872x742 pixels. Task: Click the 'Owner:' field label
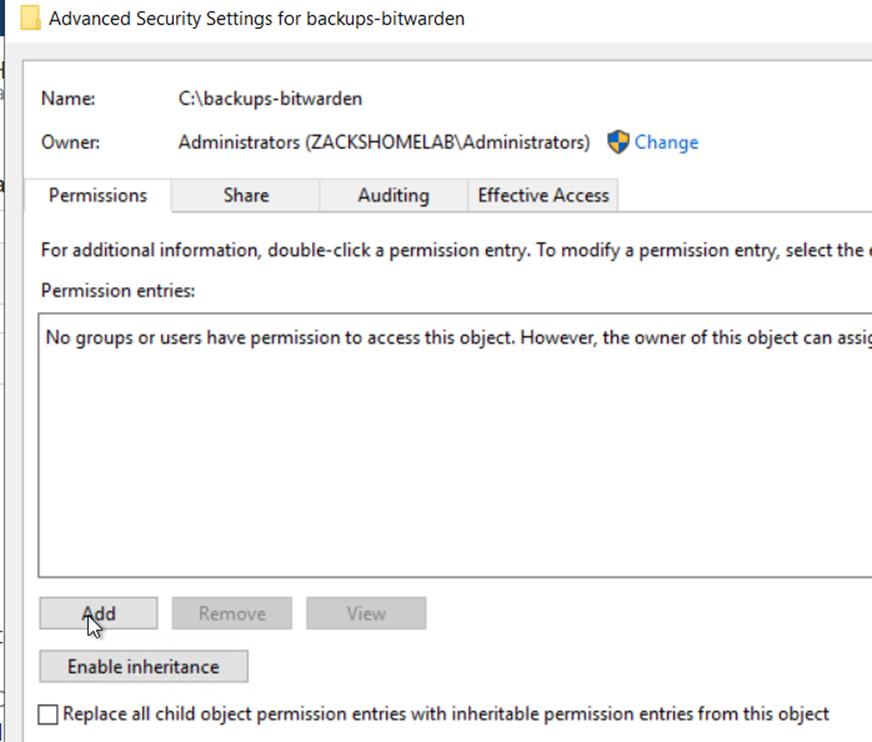pos(69,142)
